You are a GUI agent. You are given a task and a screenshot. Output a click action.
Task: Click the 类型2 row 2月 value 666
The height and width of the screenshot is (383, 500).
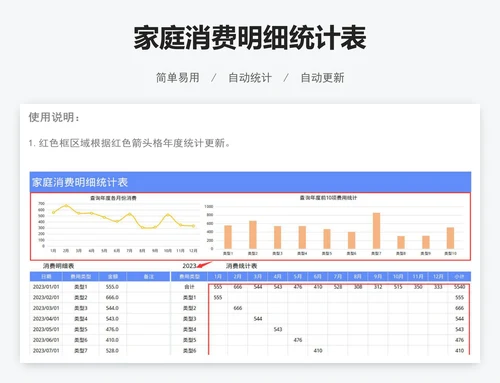click(238, 308)
